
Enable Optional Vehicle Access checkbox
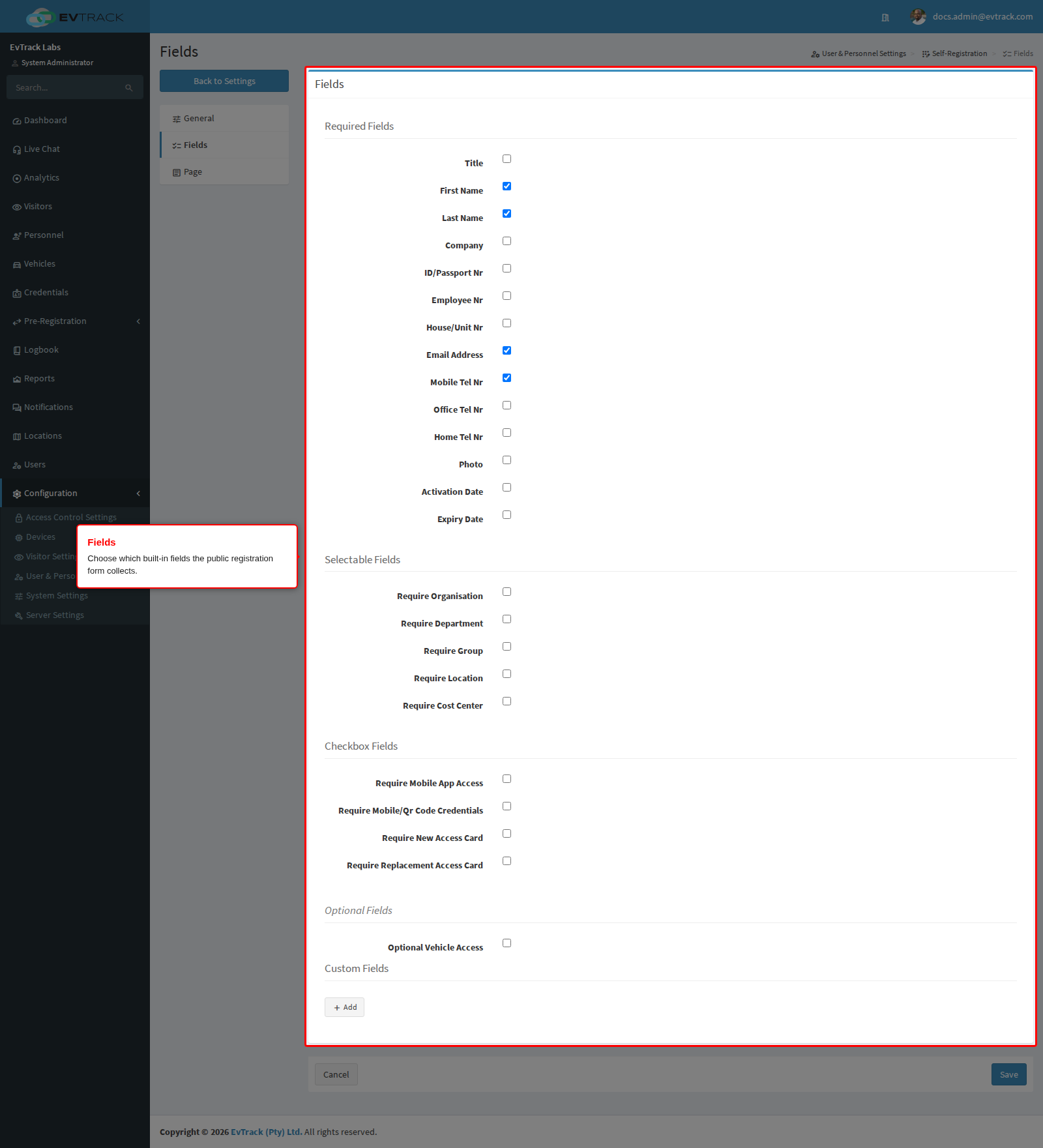507,943
